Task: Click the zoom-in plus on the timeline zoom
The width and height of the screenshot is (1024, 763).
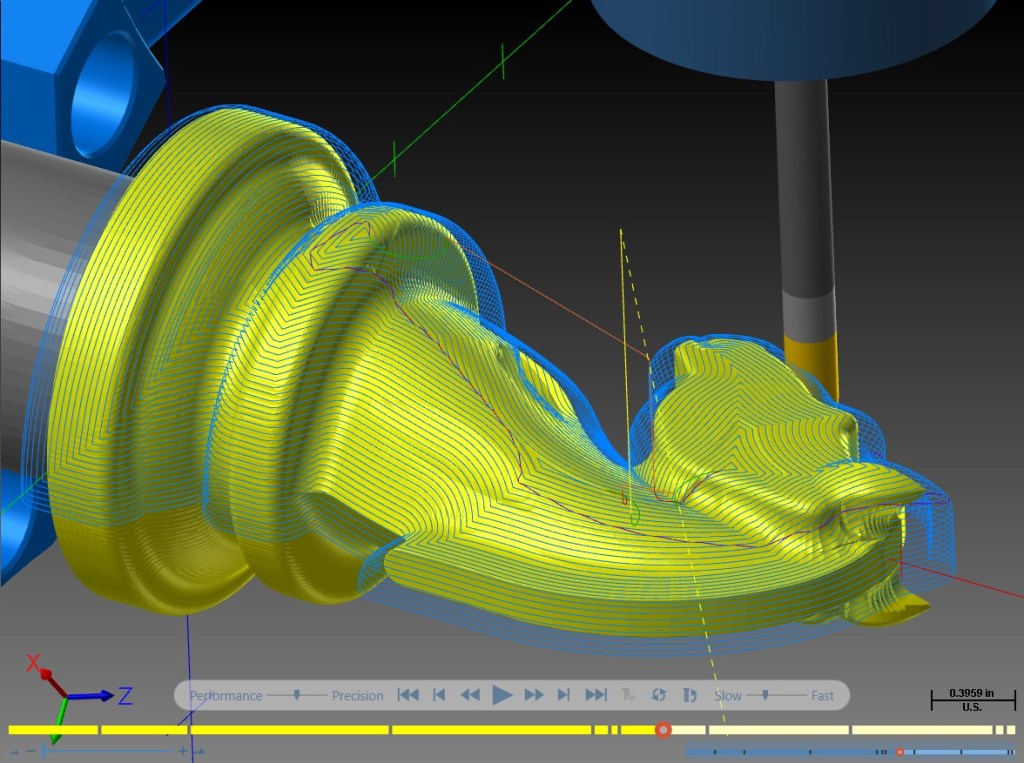Action: 183,751
